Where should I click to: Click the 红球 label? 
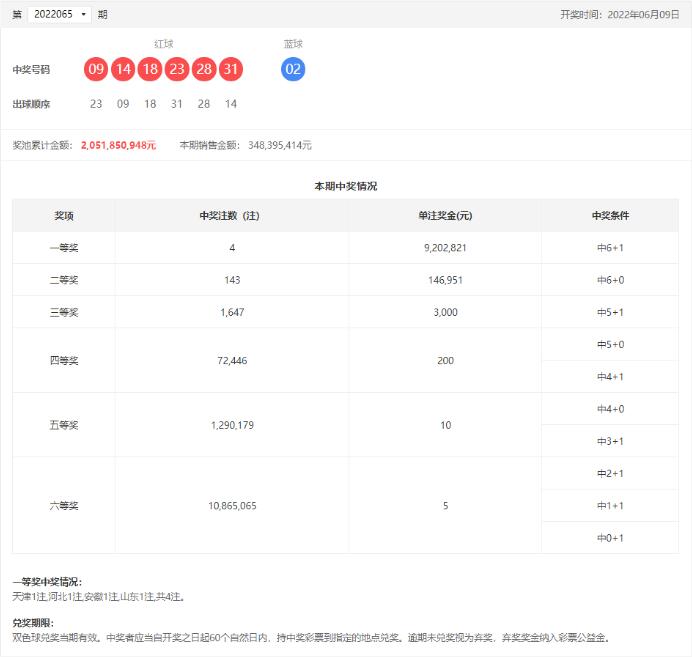[164, 44]
